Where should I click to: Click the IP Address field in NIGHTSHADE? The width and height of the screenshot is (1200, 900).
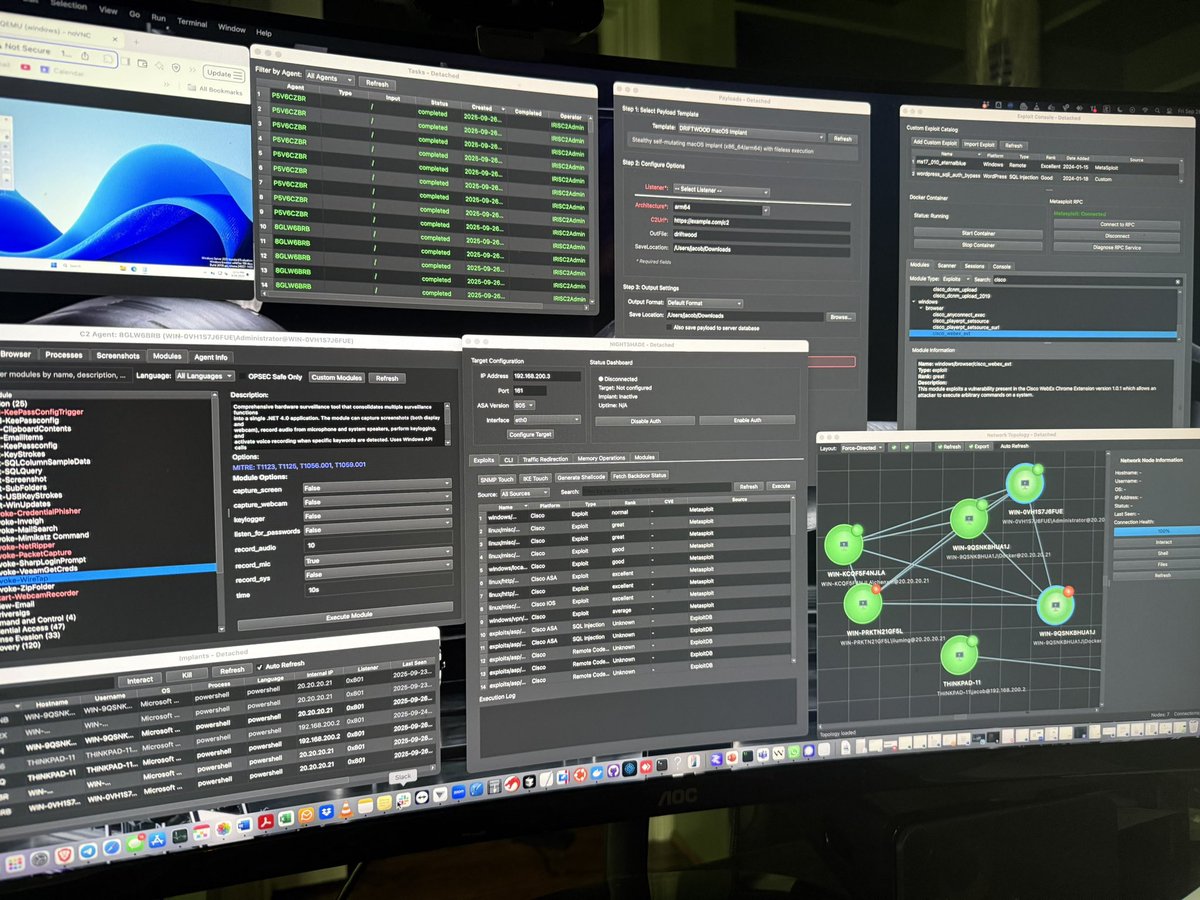547,376
